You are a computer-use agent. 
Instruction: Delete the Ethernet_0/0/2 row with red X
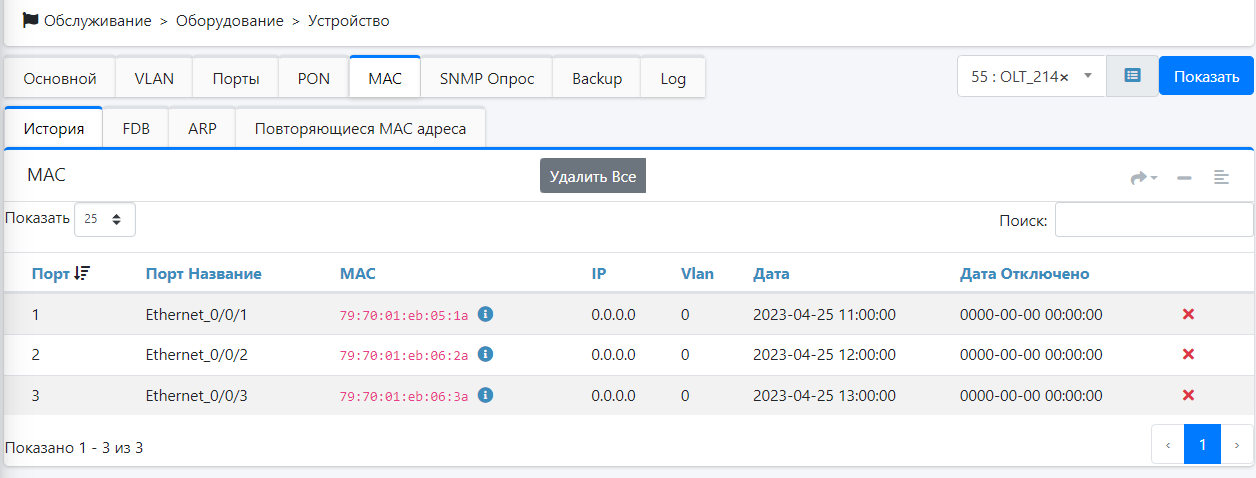click(x=1188, y=354)
